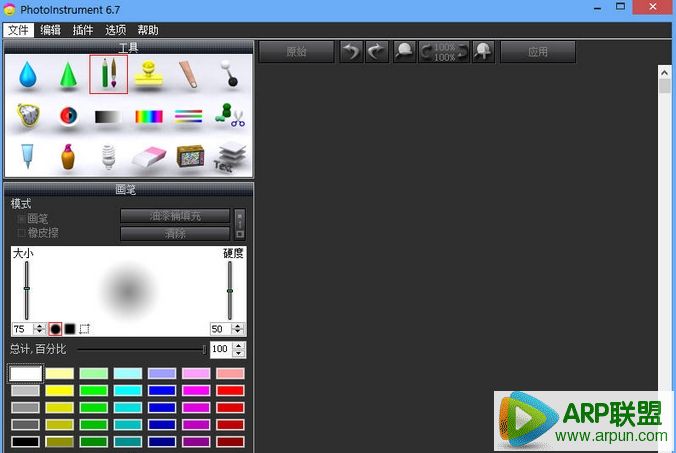Click the 原始 button
The width and height of the screenshot is (676, 453).
(297, 52)
